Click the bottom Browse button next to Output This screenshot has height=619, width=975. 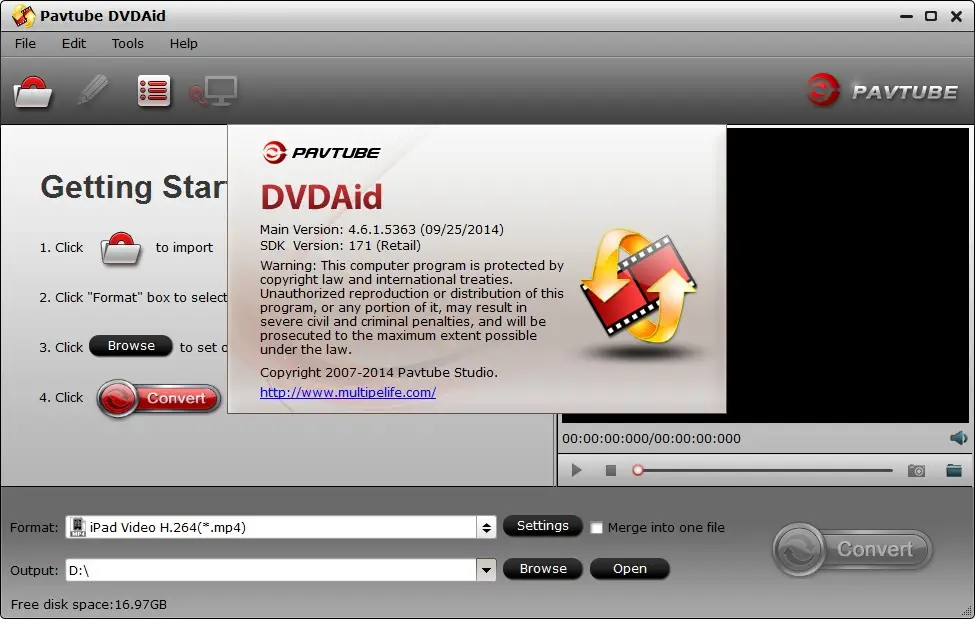coord(542,569)
